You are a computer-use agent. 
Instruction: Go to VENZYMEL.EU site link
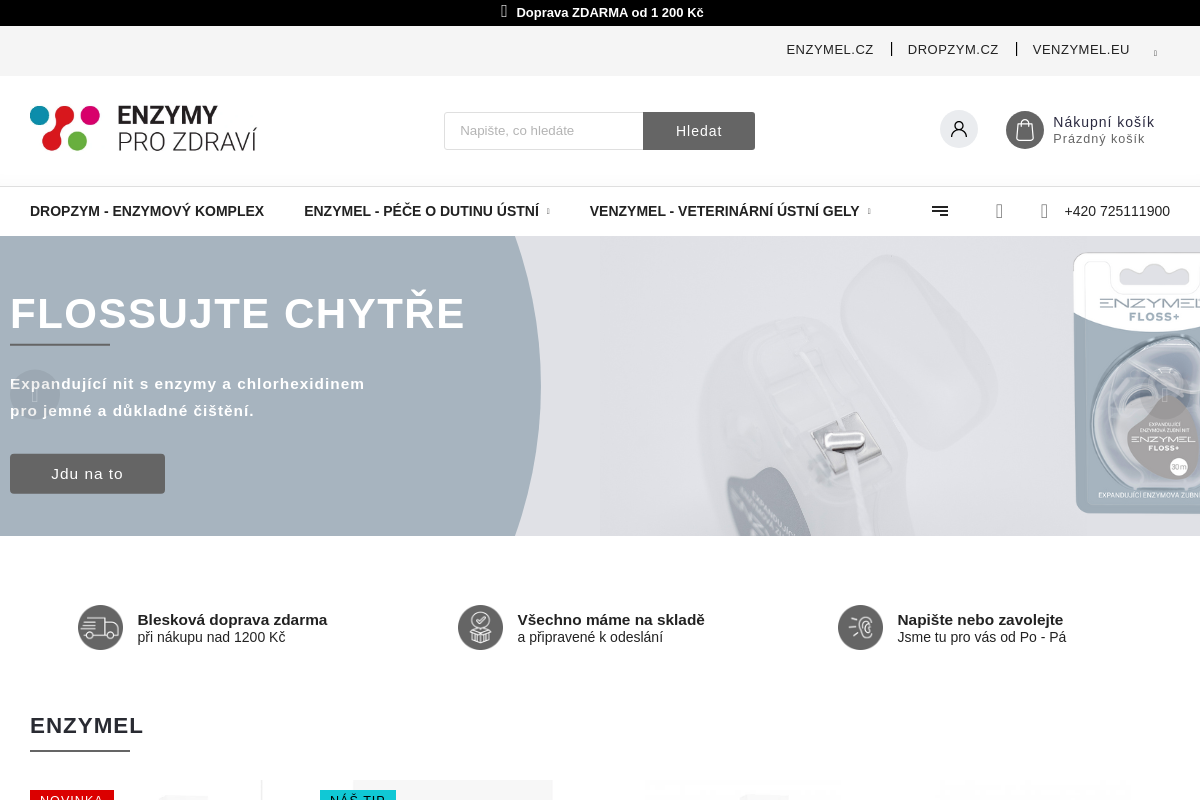tap(1080, 50)
